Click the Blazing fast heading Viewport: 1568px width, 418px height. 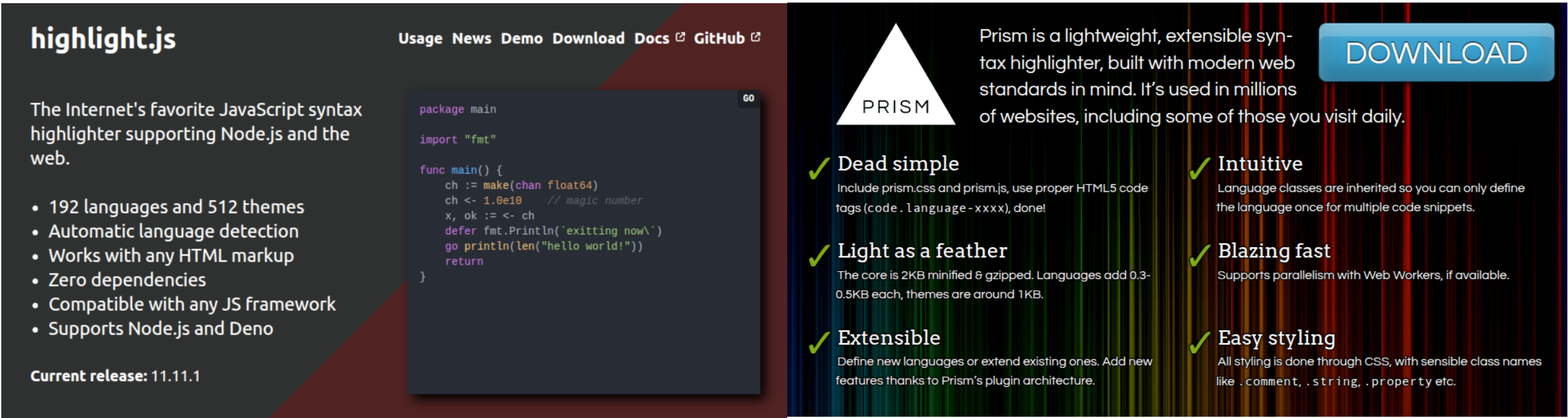click(1274, 251)
